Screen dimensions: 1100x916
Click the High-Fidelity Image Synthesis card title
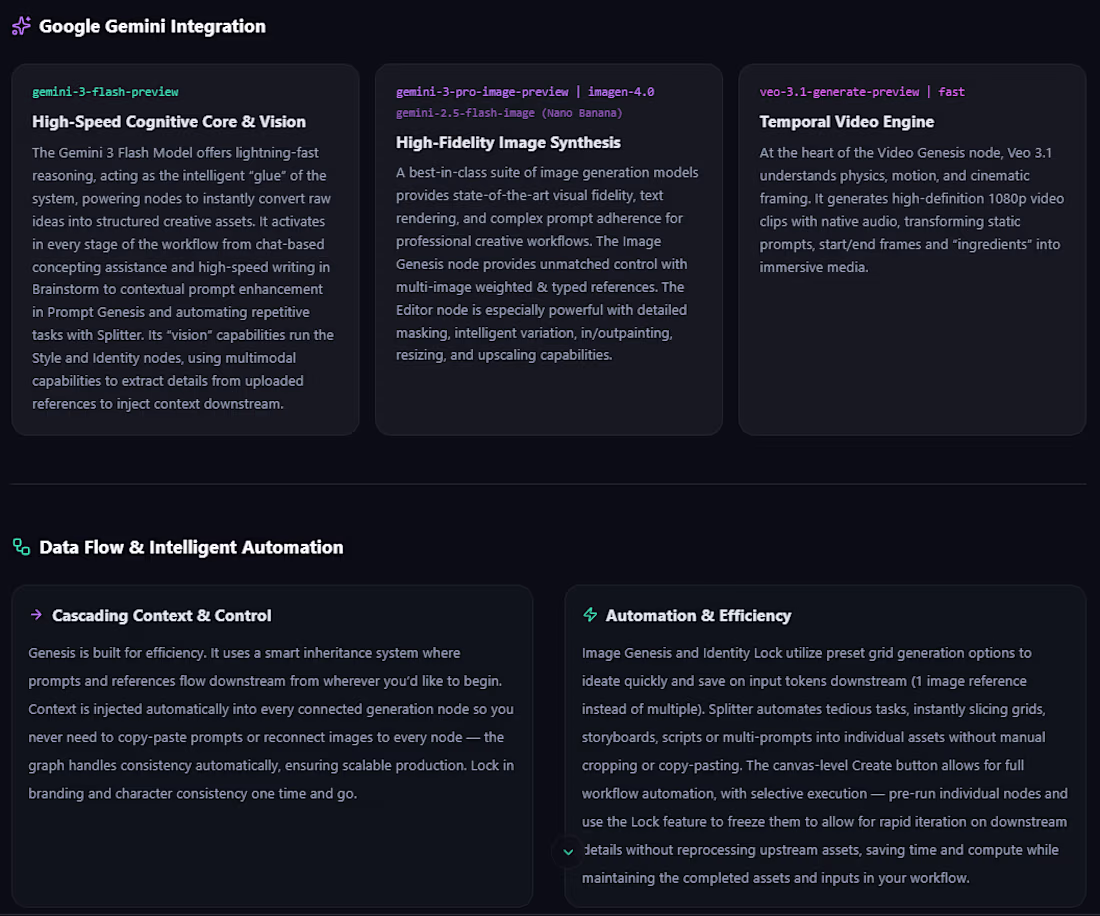(508, 143)
